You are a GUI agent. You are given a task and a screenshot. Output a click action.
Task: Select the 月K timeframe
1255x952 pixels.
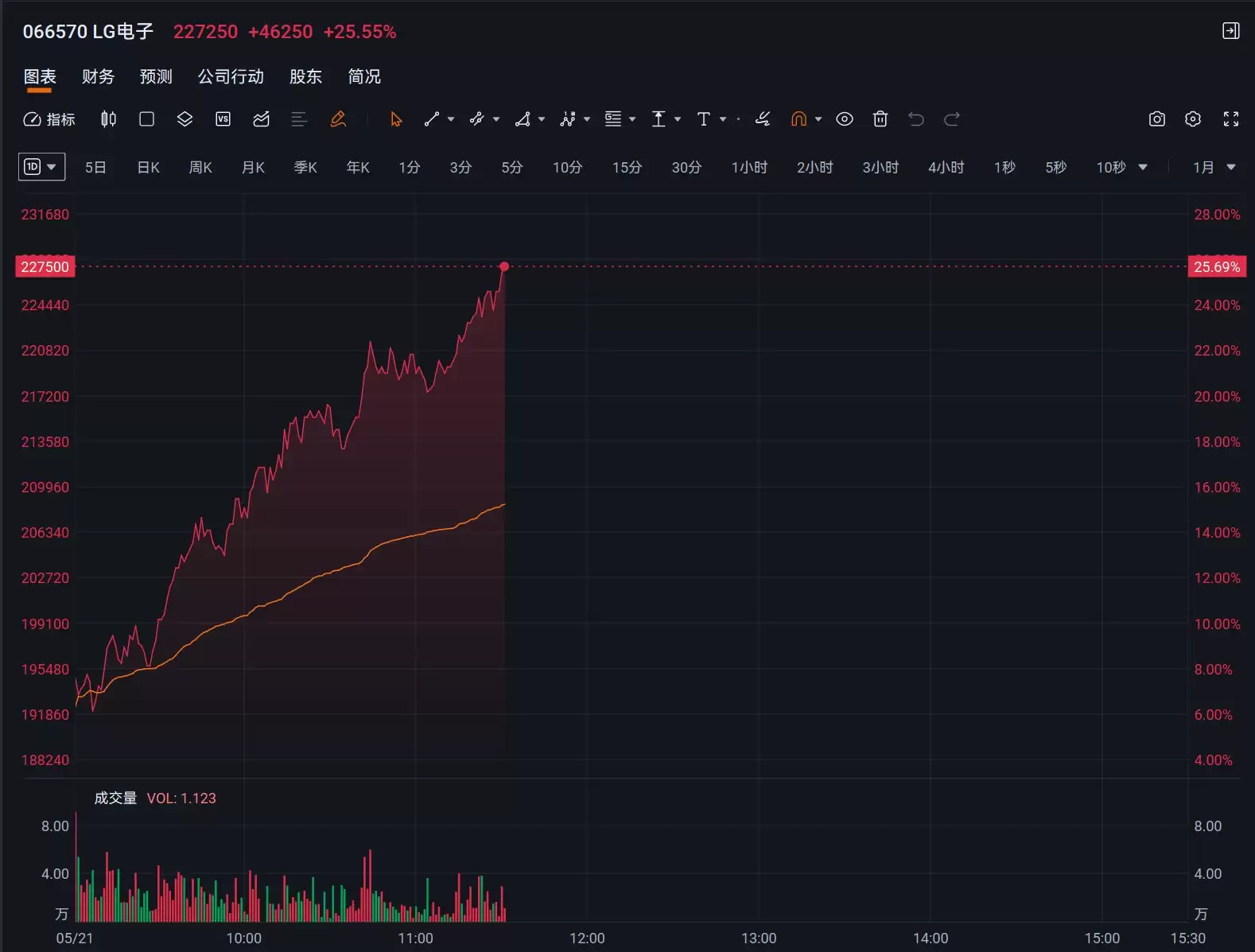253,167
